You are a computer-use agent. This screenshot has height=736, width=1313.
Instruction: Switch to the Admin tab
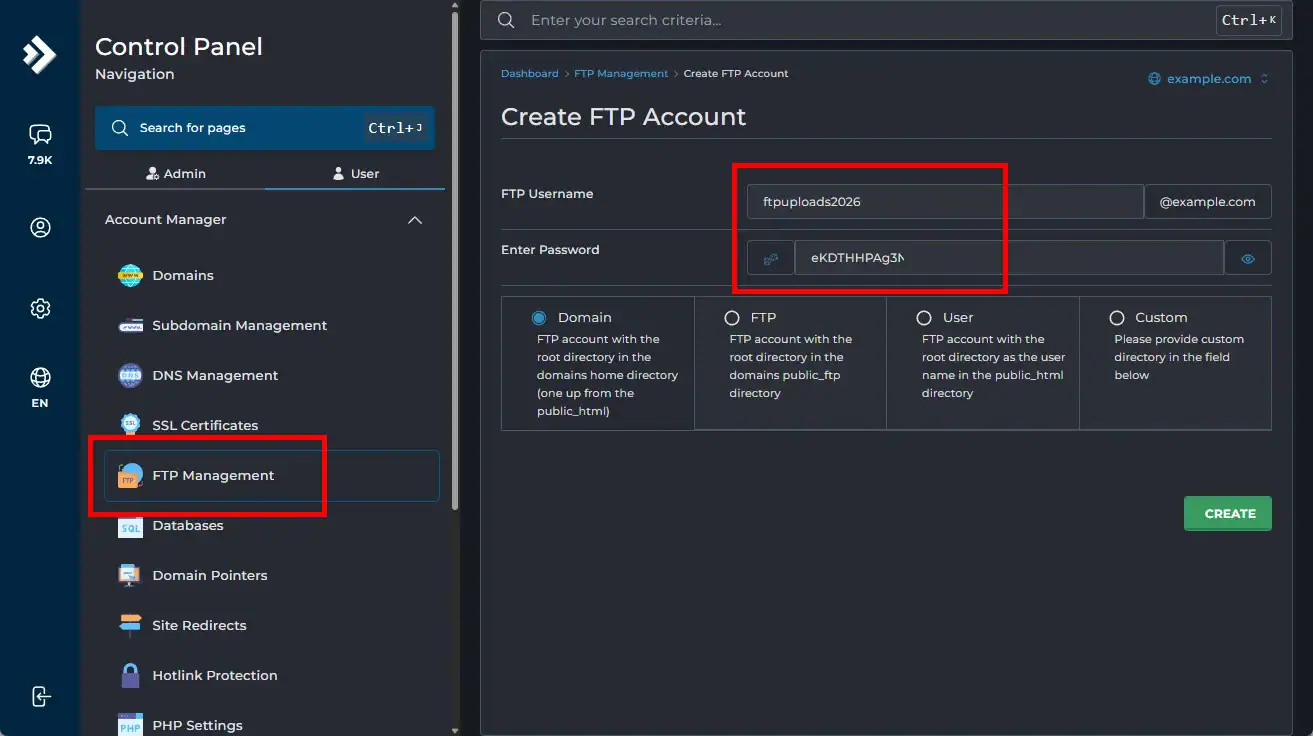pos(176,174)
